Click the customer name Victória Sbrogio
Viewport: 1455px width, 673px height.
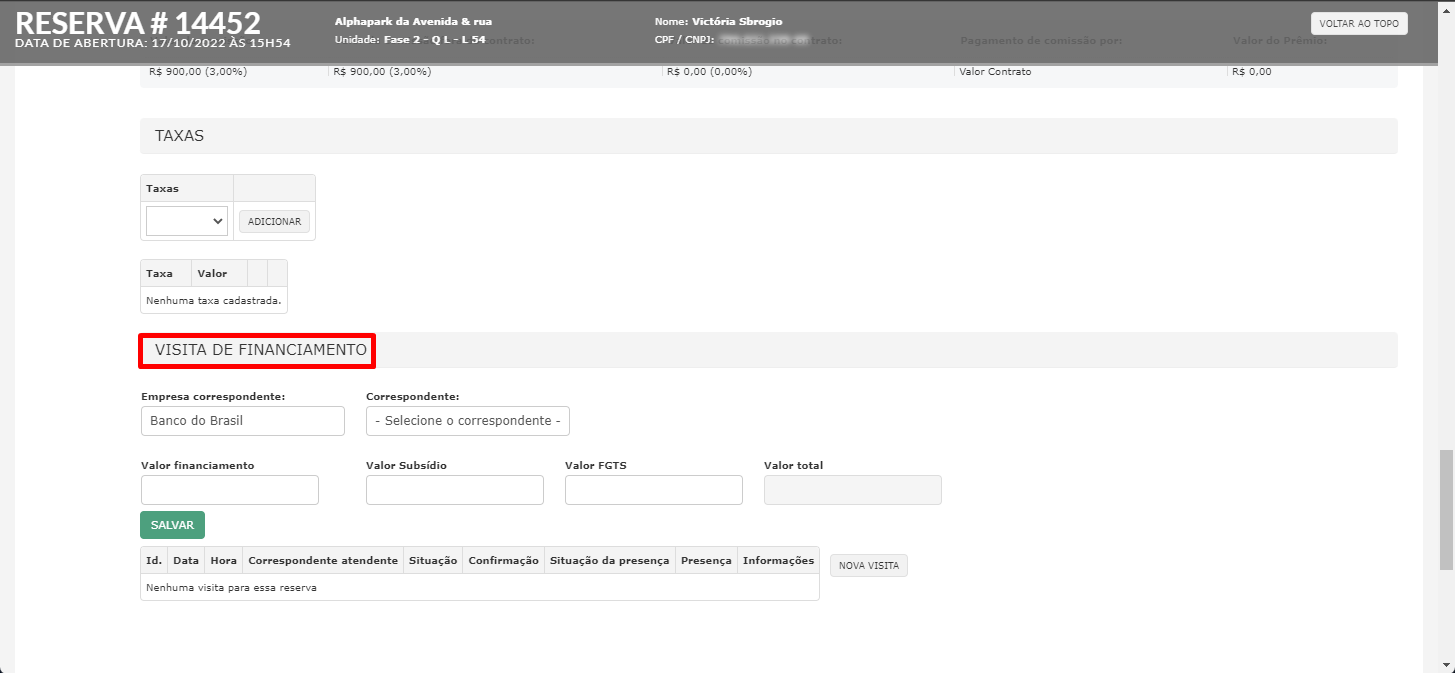pos(737,21)
